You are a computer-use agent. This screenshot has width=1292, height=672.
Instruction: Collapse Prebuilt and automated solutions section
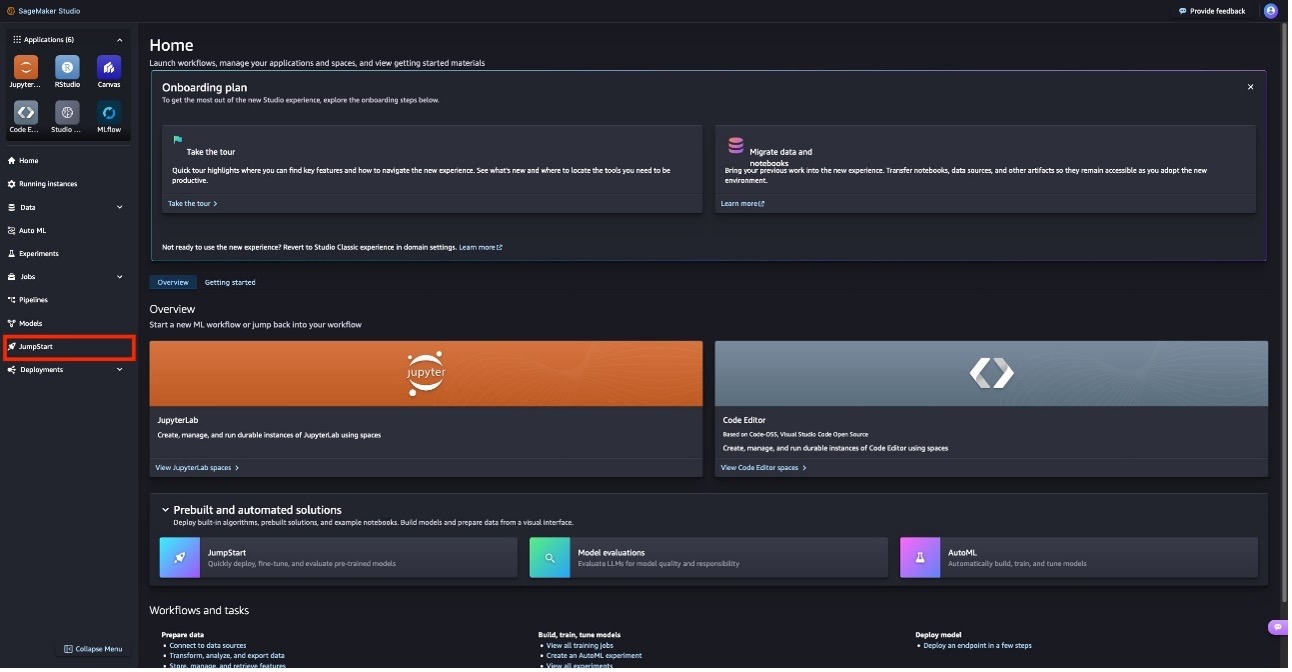click(x=166, y=510)
